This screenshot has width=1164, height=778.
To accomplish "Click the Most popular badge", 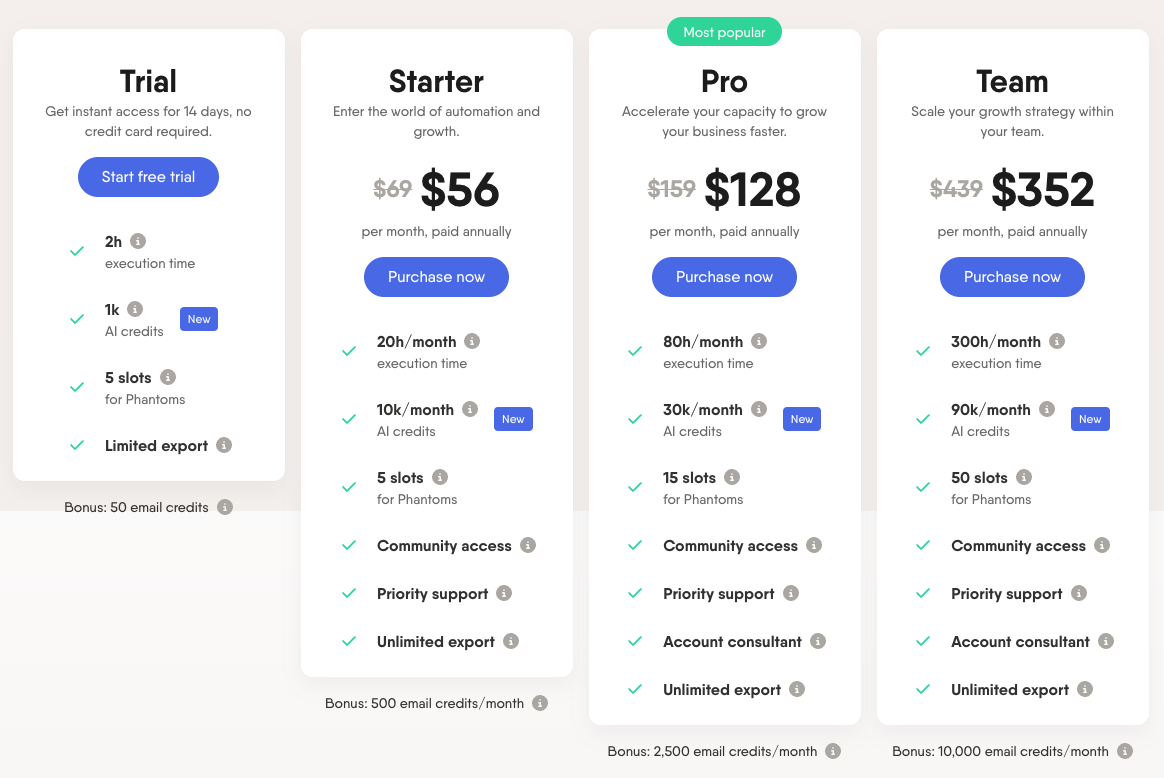I will click(x=724, y=33).
